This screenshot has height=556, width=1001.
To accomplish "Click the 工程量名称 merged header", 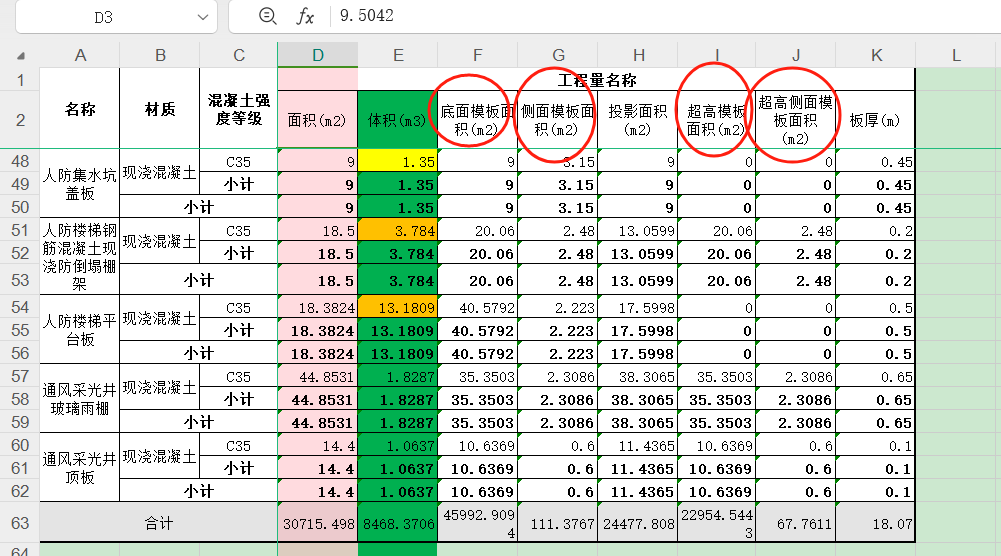I will (x=597, y=80).
